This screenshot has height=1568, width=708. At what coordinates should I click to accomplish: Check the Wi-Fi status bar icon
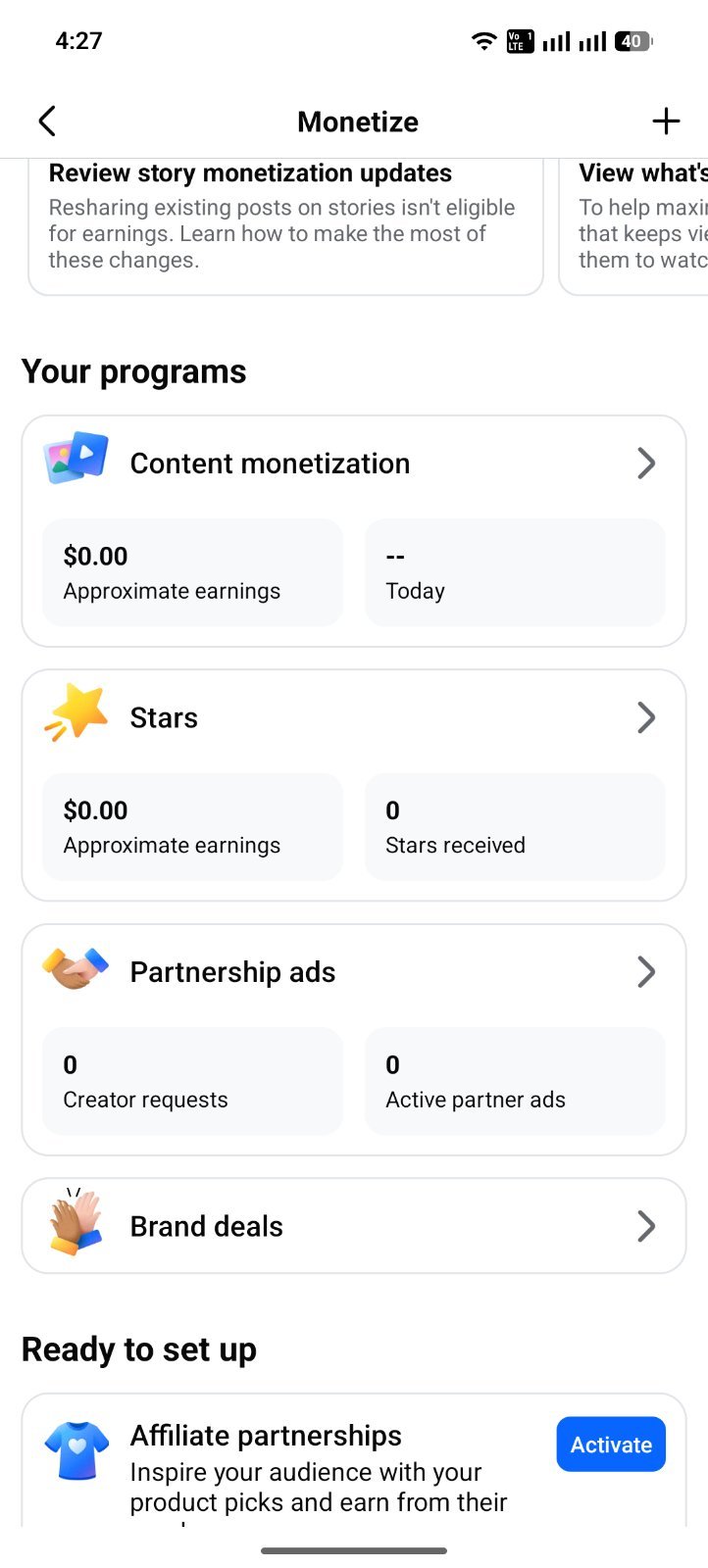click(483, 41)
